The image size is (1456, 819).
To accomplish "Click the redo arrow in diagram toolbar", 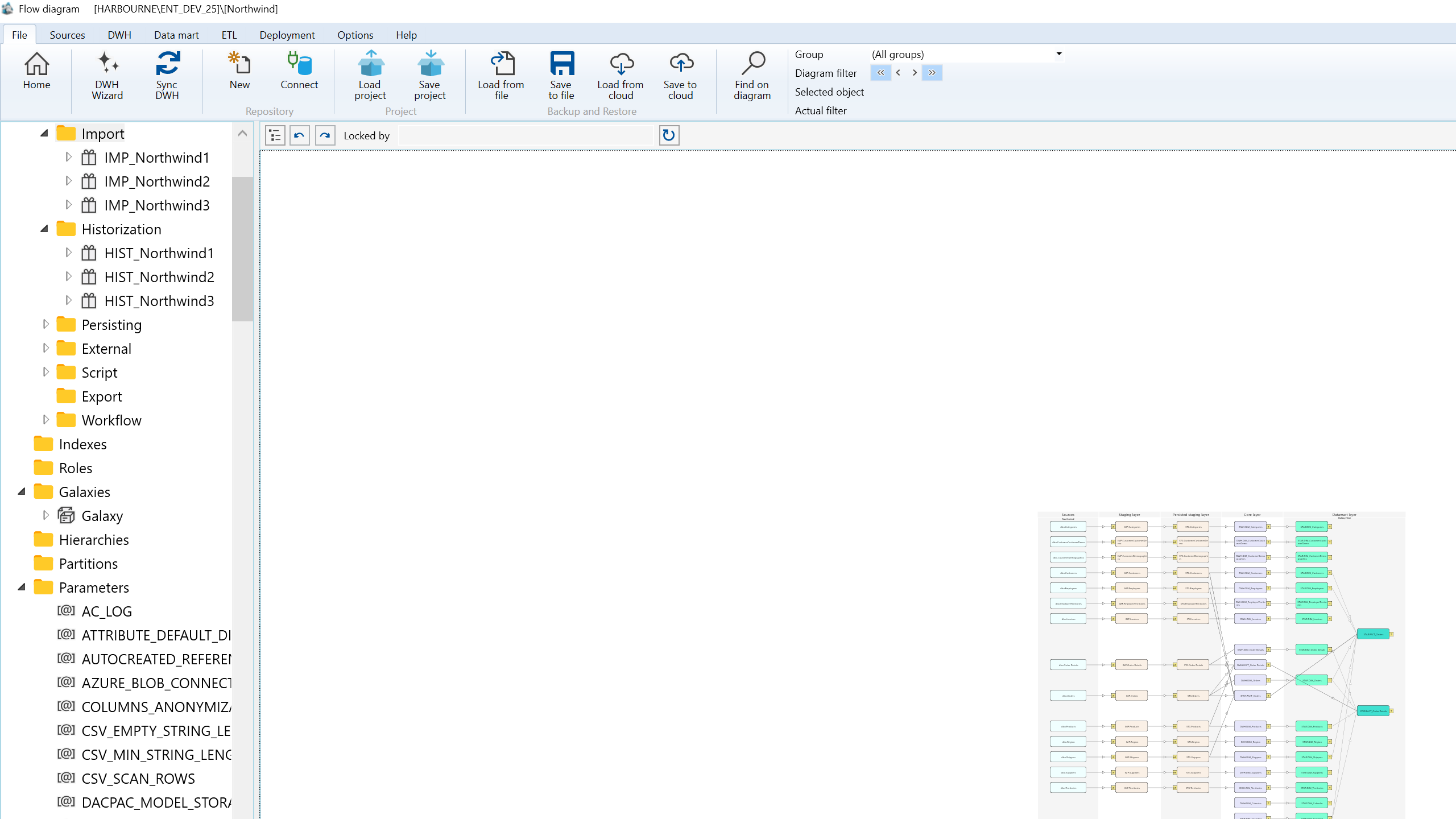I will [325, 135].
